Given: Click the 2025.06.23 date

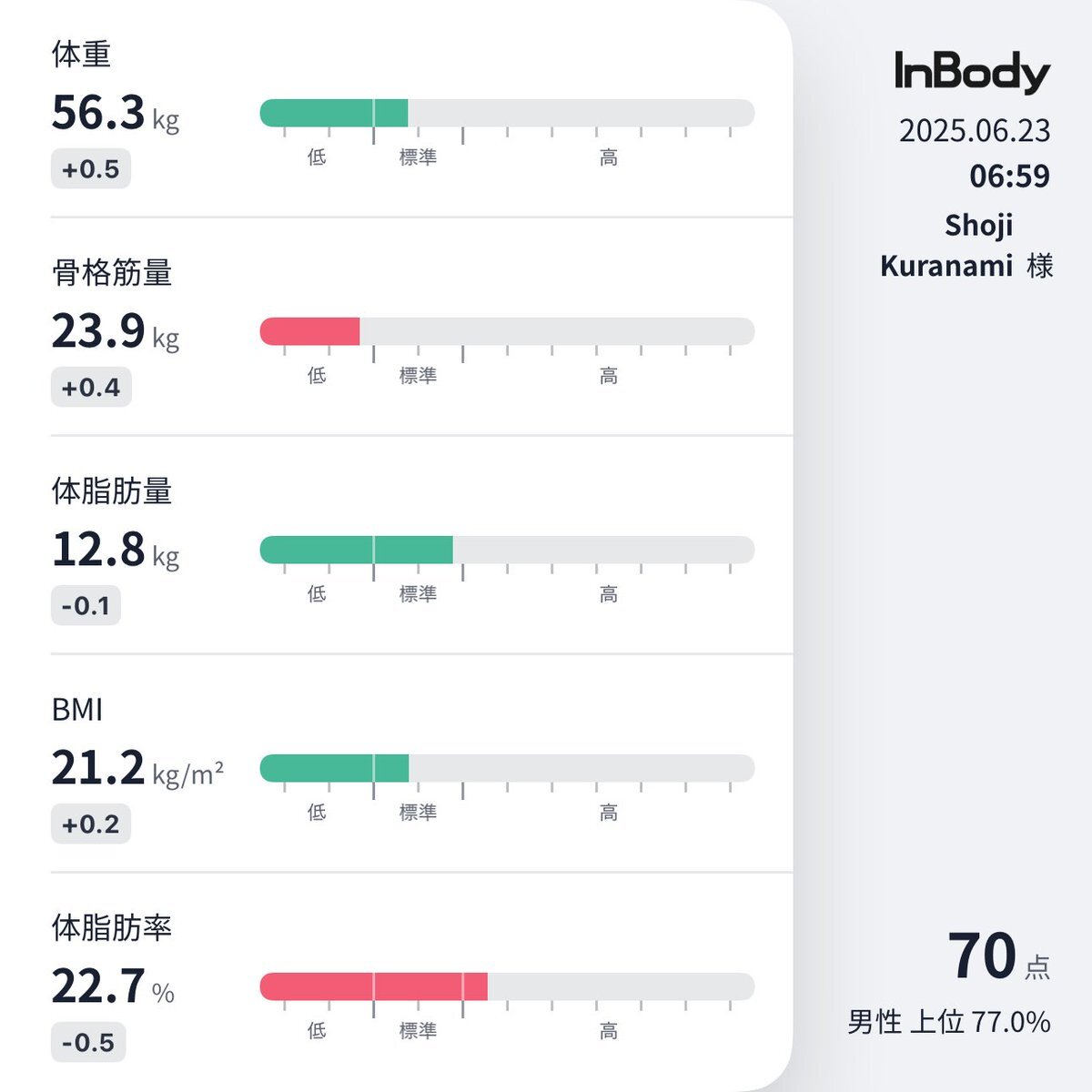Looking at the screenshot, I should [975, 131].
